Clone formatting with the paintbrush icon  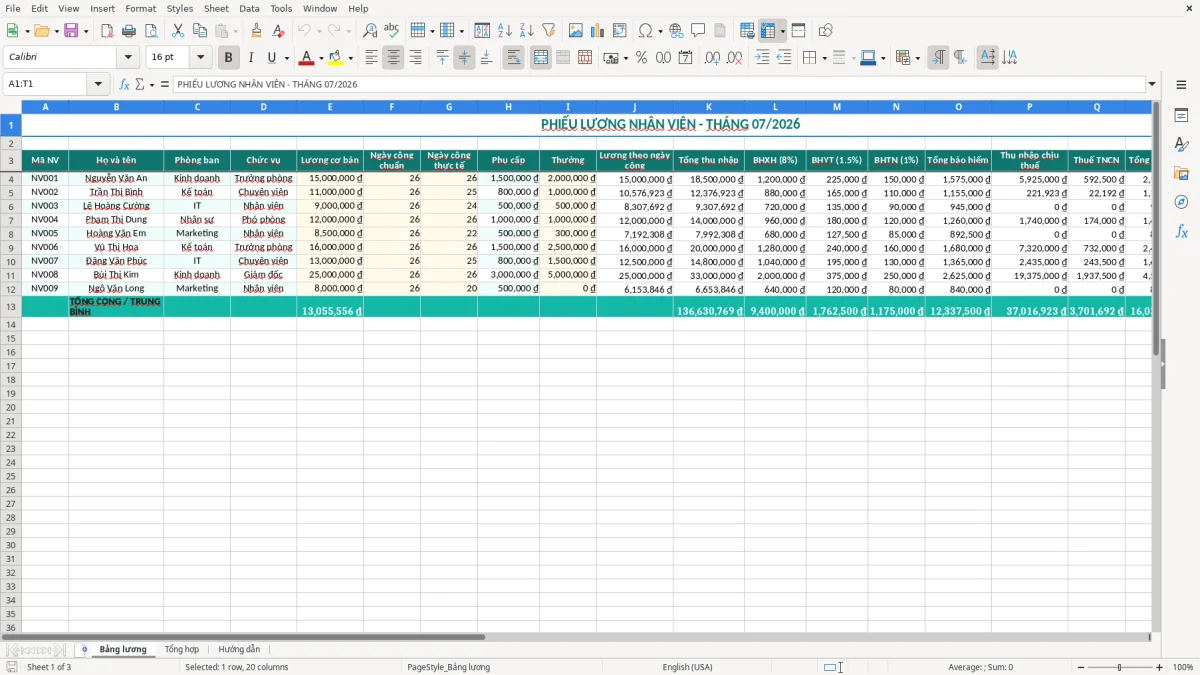tap(257, 31)
